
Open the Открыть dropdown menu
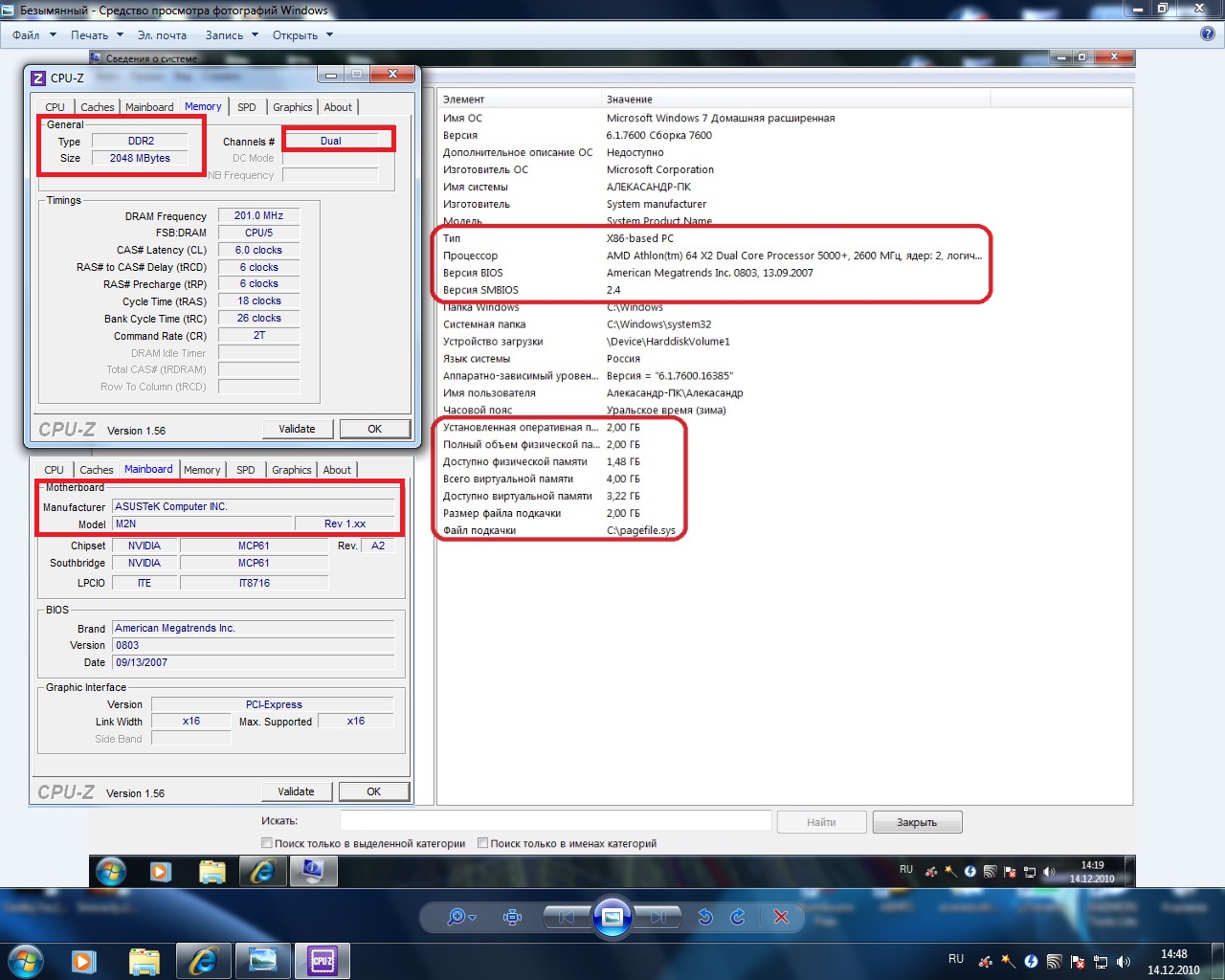click(x=302, y=35)
